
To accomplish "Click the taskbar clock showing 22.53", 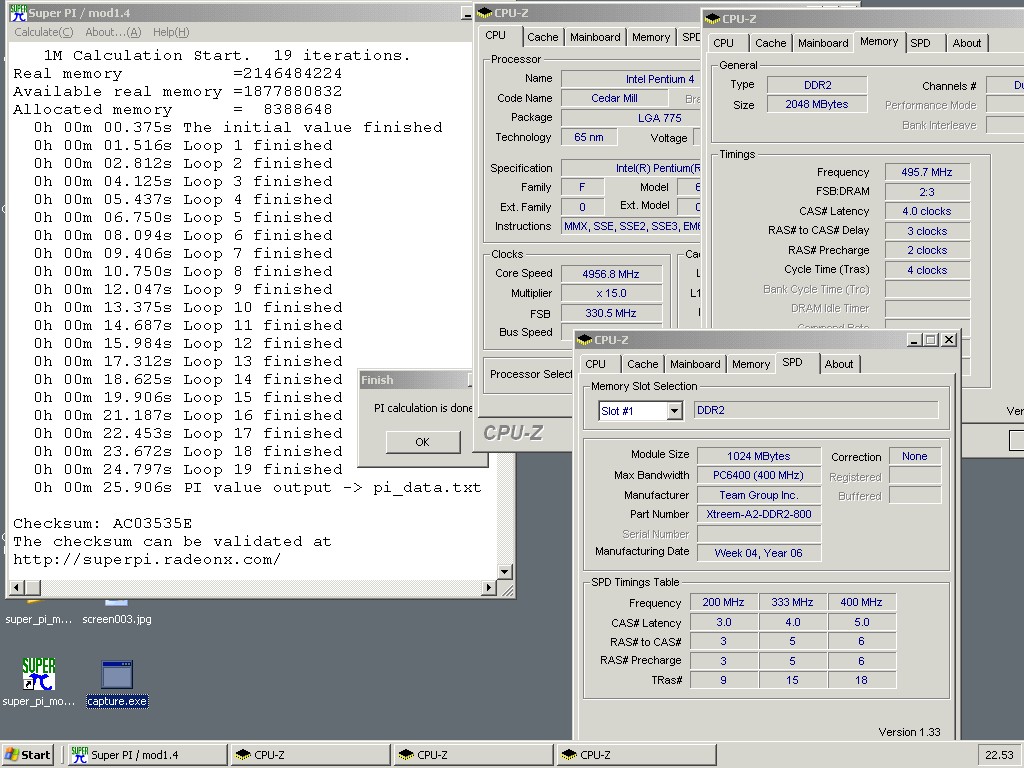I will click(x=999, y=755).
